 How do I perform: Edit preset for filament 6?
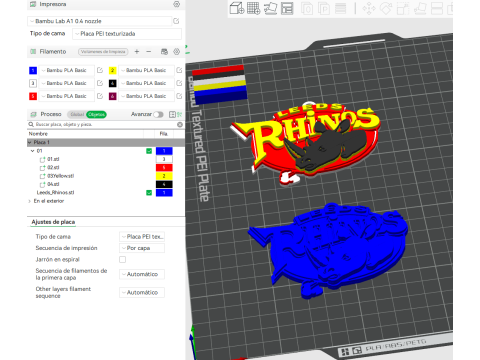click(179, 96)
